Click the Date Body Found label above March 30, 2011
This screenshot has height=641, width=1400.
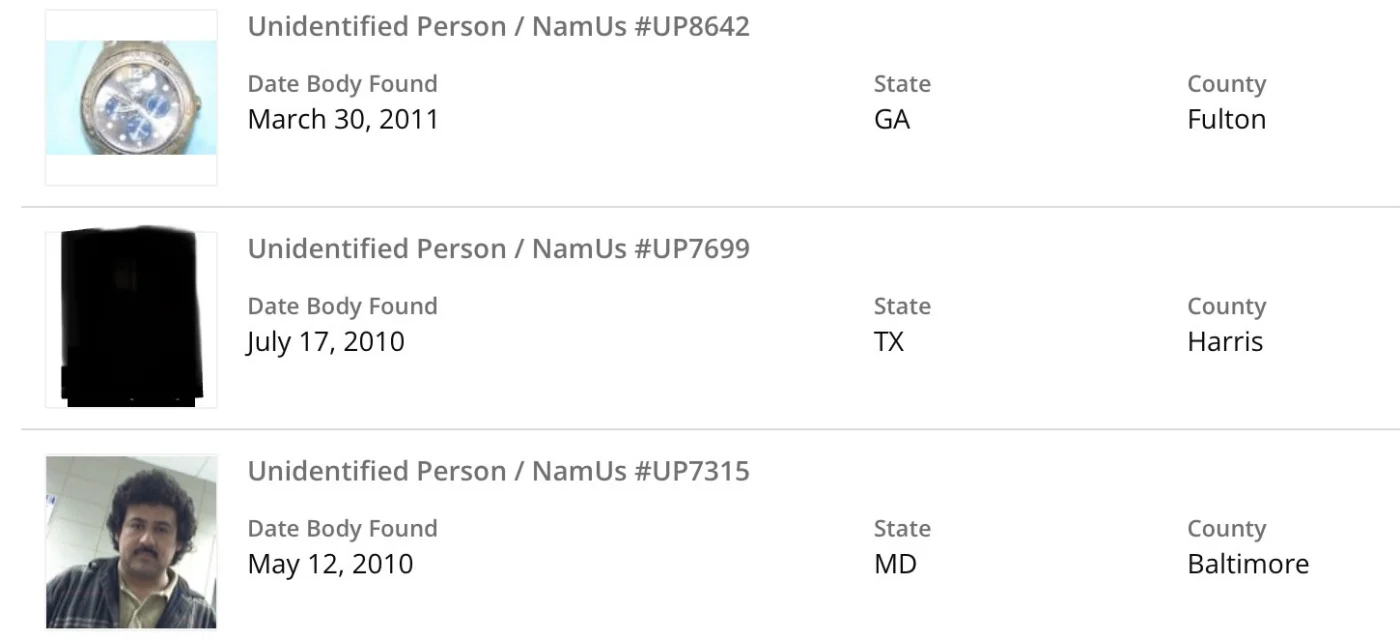coord(342,84)
